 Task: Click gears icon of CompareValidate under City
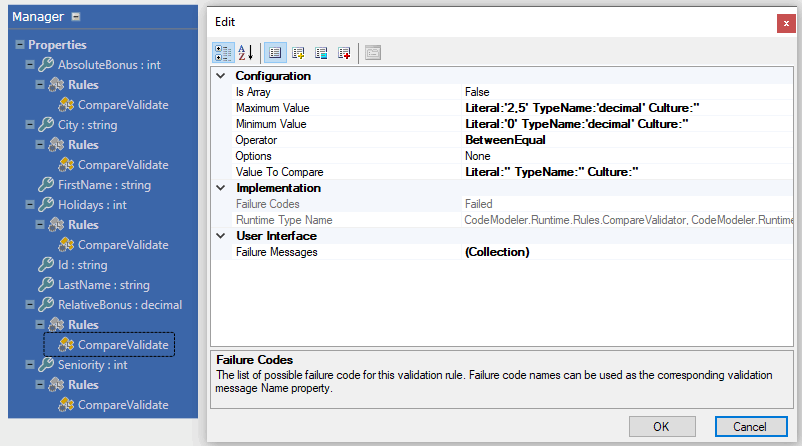[66, 164]
